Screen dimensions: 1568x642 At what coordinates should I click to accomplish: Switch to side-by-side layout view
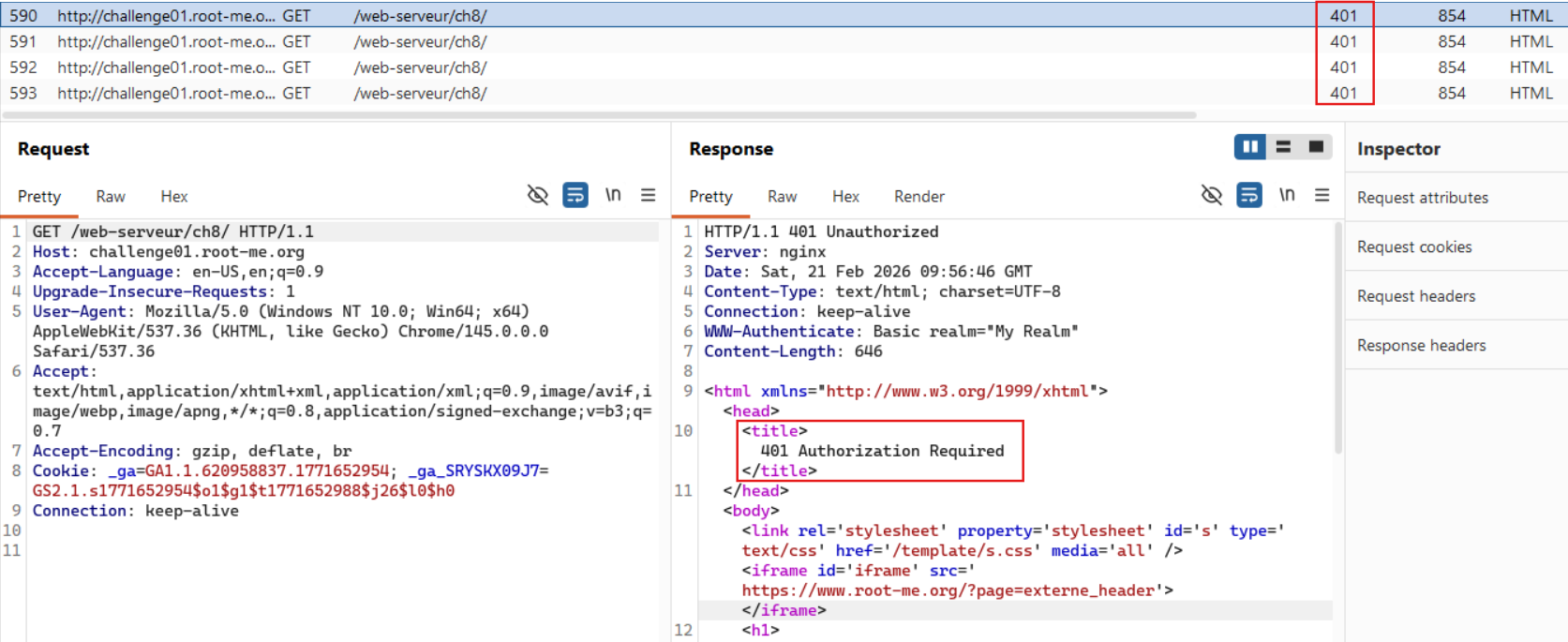pos(1249,147)
